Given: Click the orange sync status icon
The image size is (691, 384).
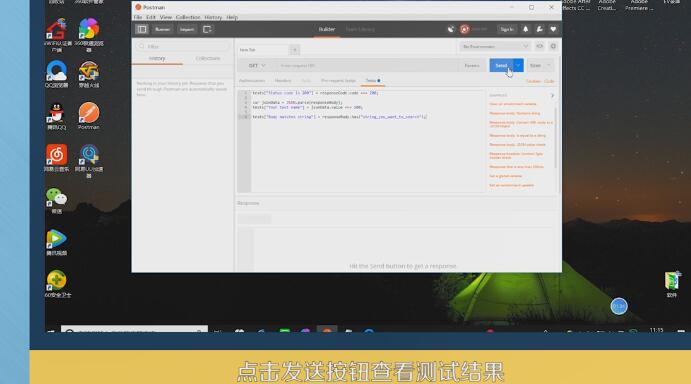Looking at the screenshot, I should pyautogui.click(x=464, y=30).
